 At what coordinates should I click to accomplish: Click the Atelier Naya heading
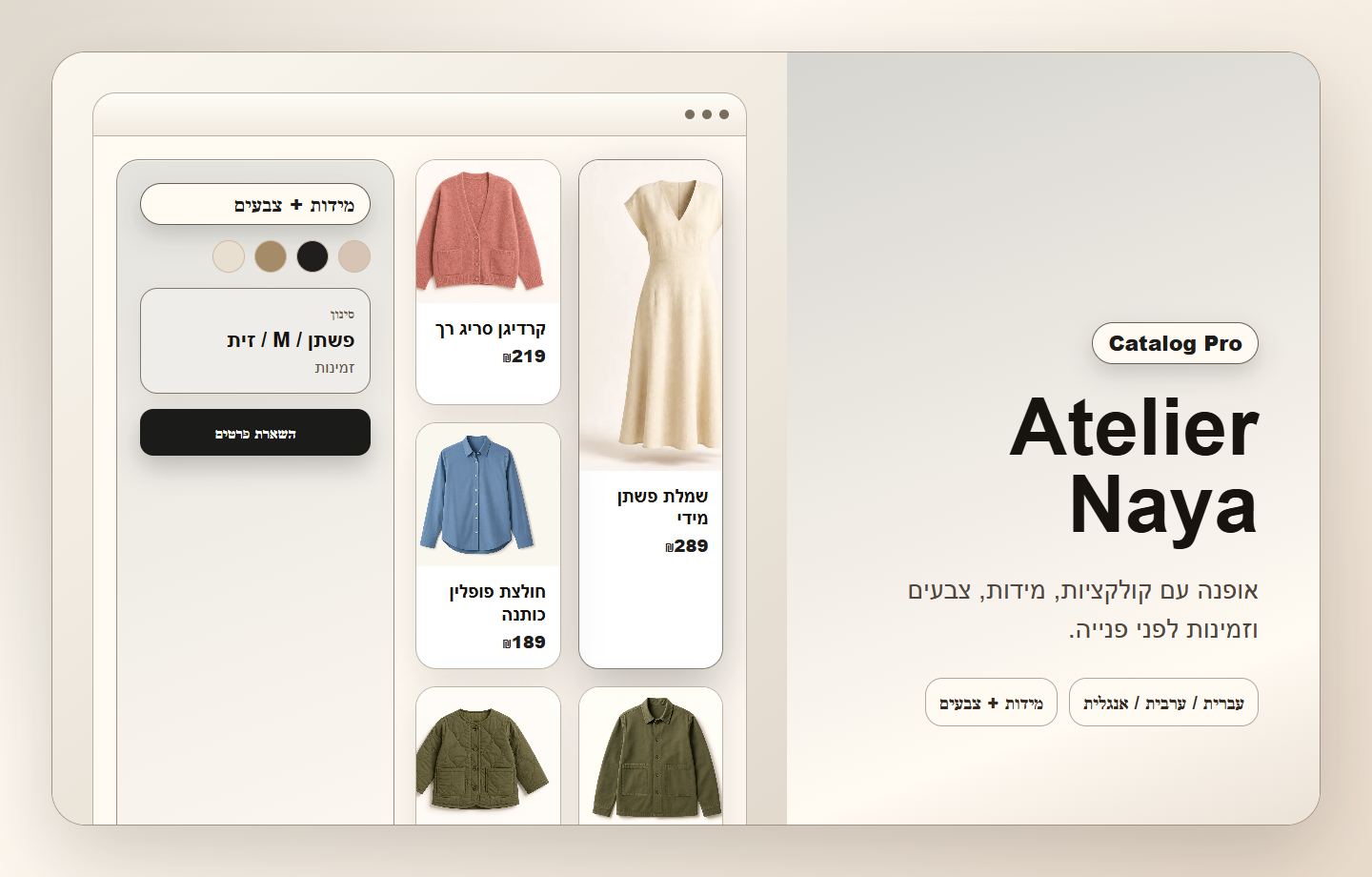coord(1134,465)
